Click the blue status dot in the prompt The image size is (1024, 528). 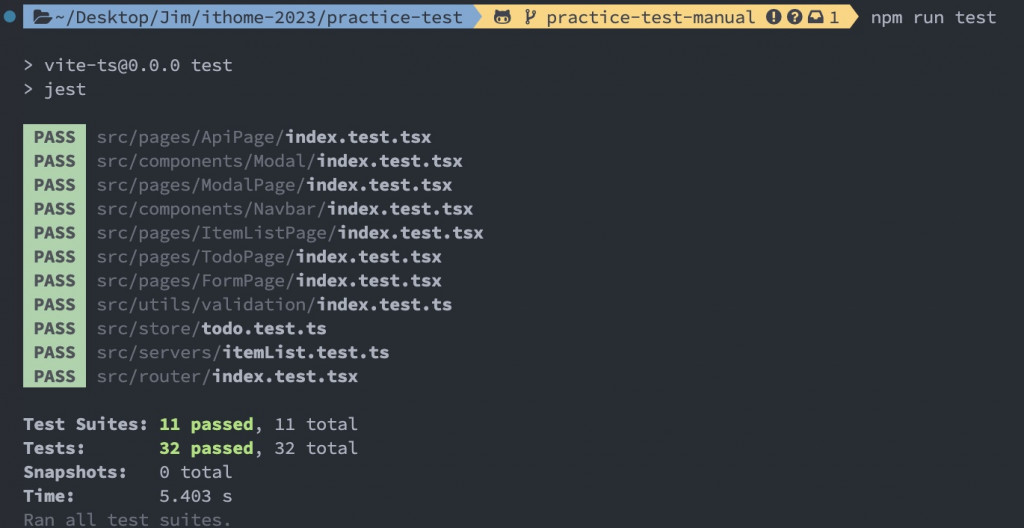click(x=9, y=16)
